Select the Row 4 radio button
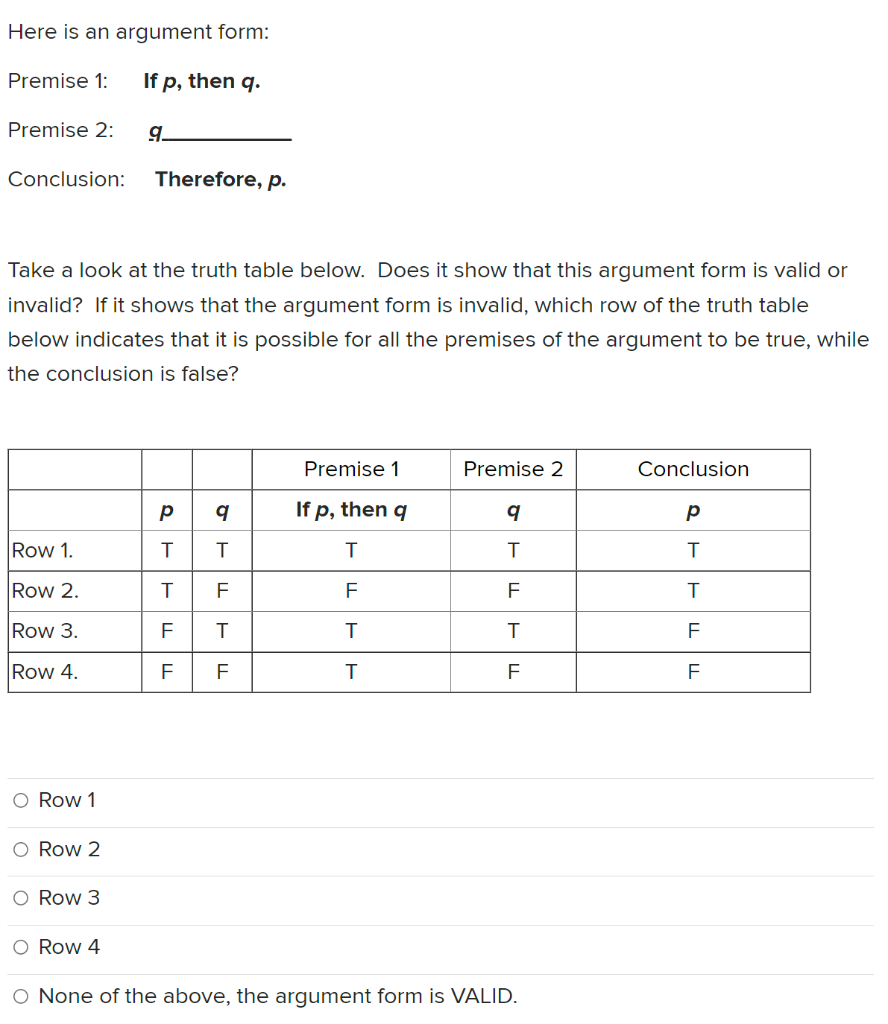Viewport: 888px width, 1024px height. 20,947
